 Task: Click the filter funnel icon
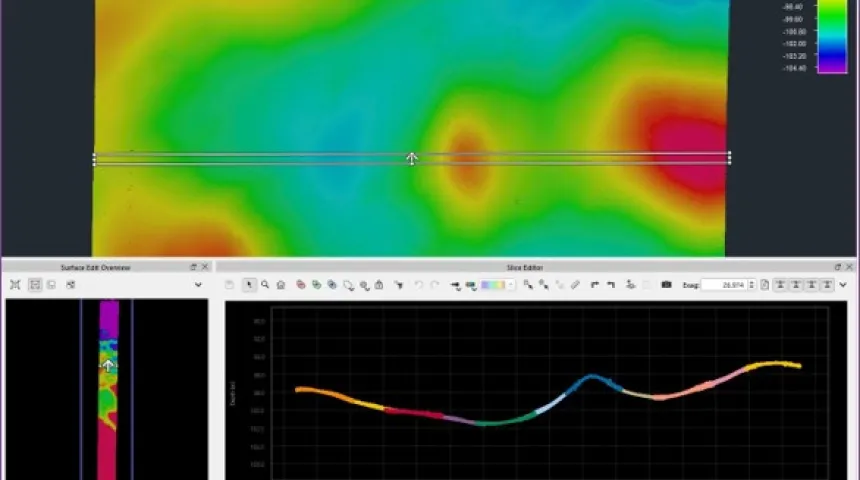tap(399, 285)
